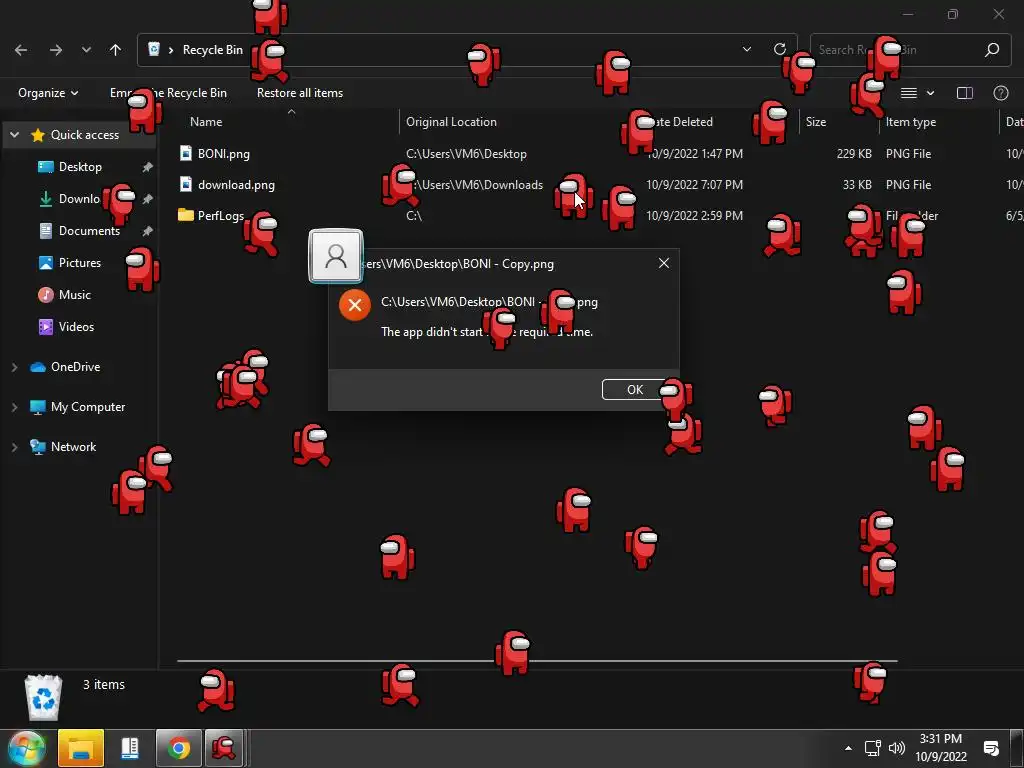The height and width of the screenshot is (768, 1024).
Task: Open the volume tray icon
Action: (897, 748)
